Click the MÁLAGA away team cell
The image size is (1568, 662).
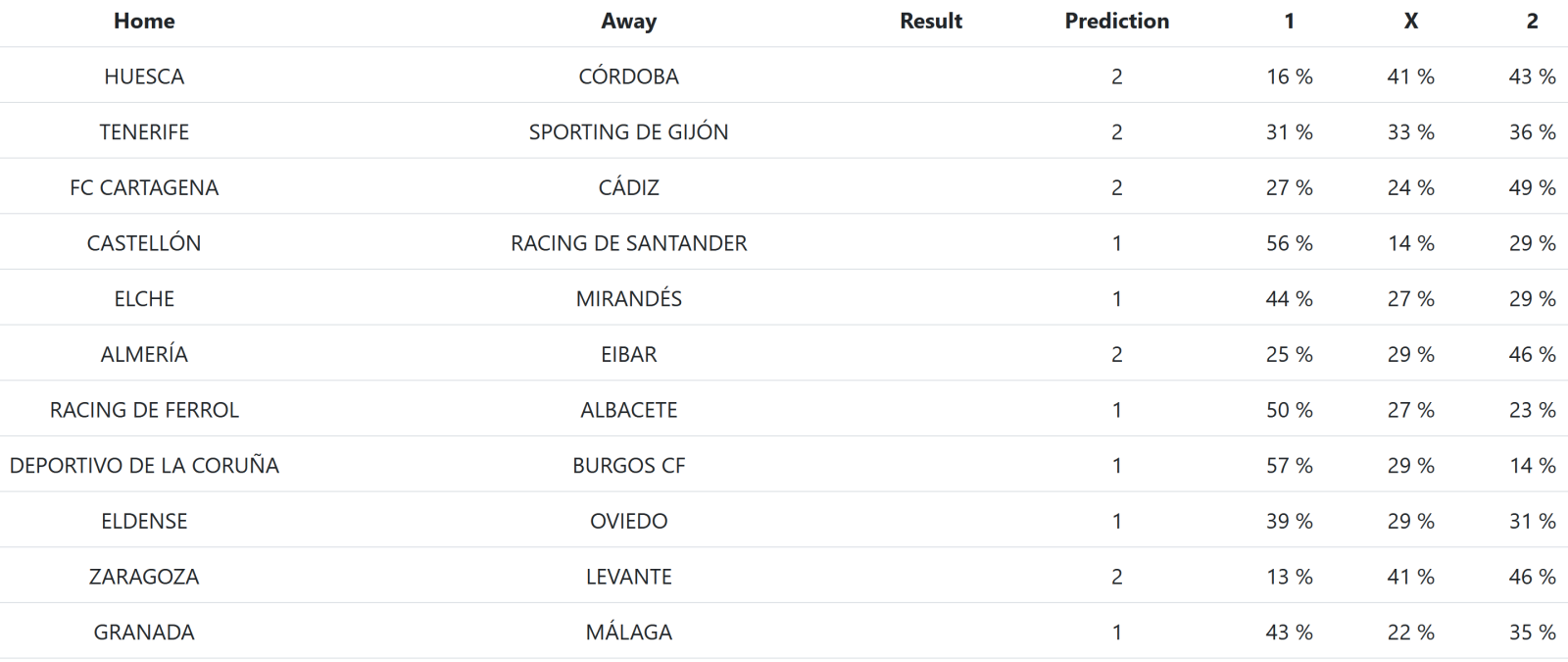tap(628, 633)
